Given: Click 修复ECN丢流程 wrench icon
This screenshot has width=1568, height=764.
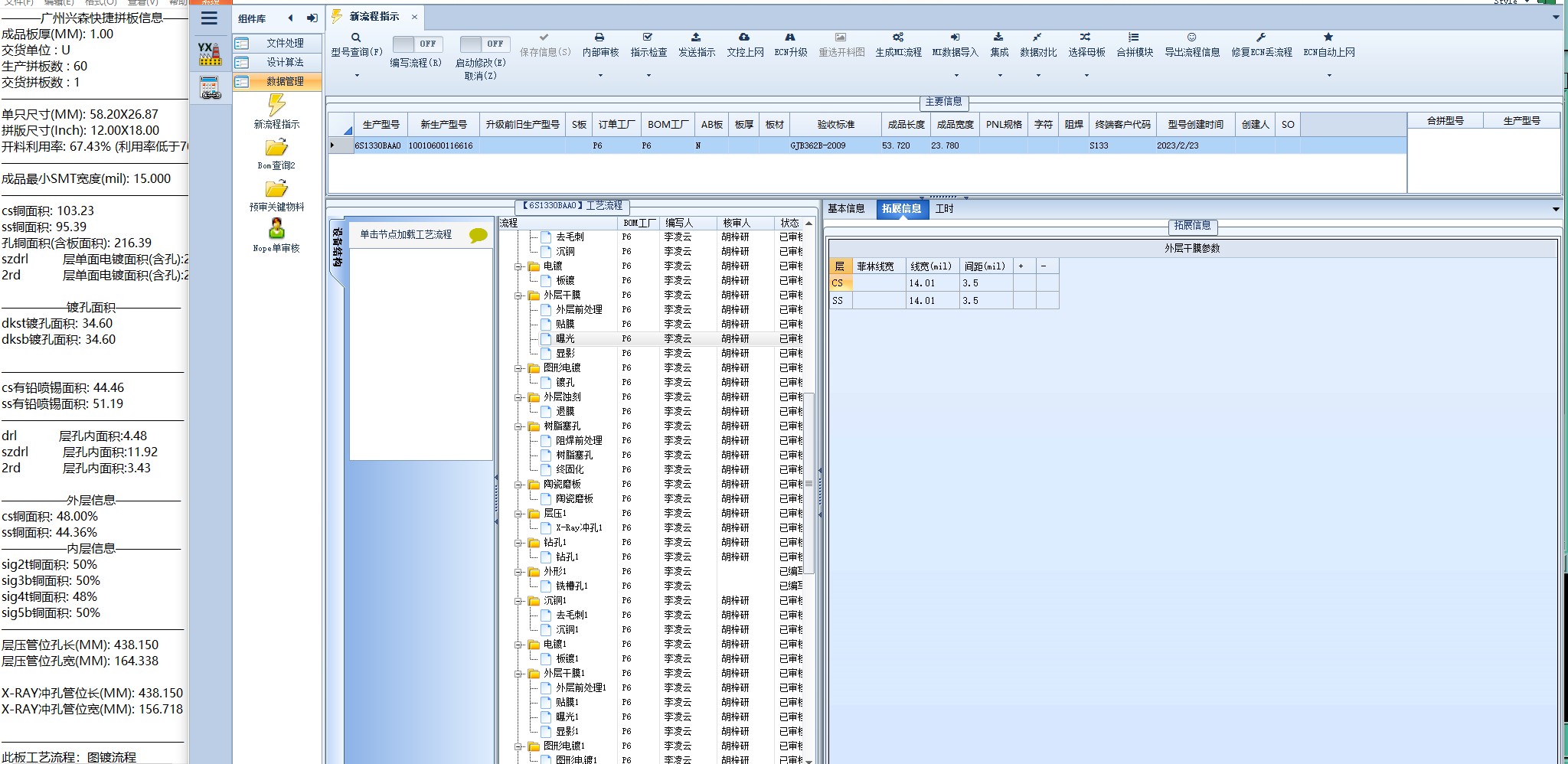Looking at the screenshot, I should point(1261,37).
